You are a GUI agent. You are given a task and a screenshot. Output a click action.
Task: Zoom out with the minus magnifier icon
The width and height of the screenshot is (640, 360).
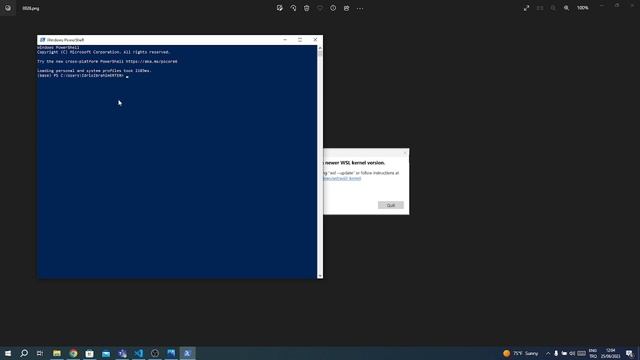point(553,8)
